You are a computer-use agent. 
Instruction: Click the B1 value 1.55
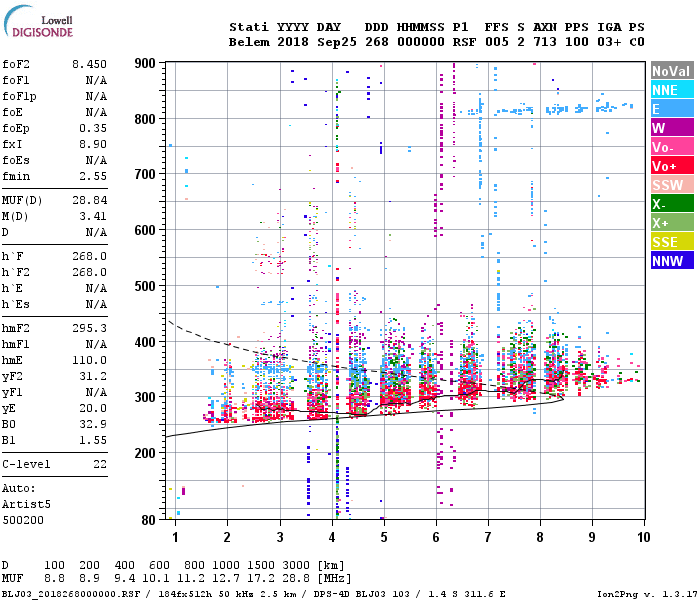[x=93, y=440]
